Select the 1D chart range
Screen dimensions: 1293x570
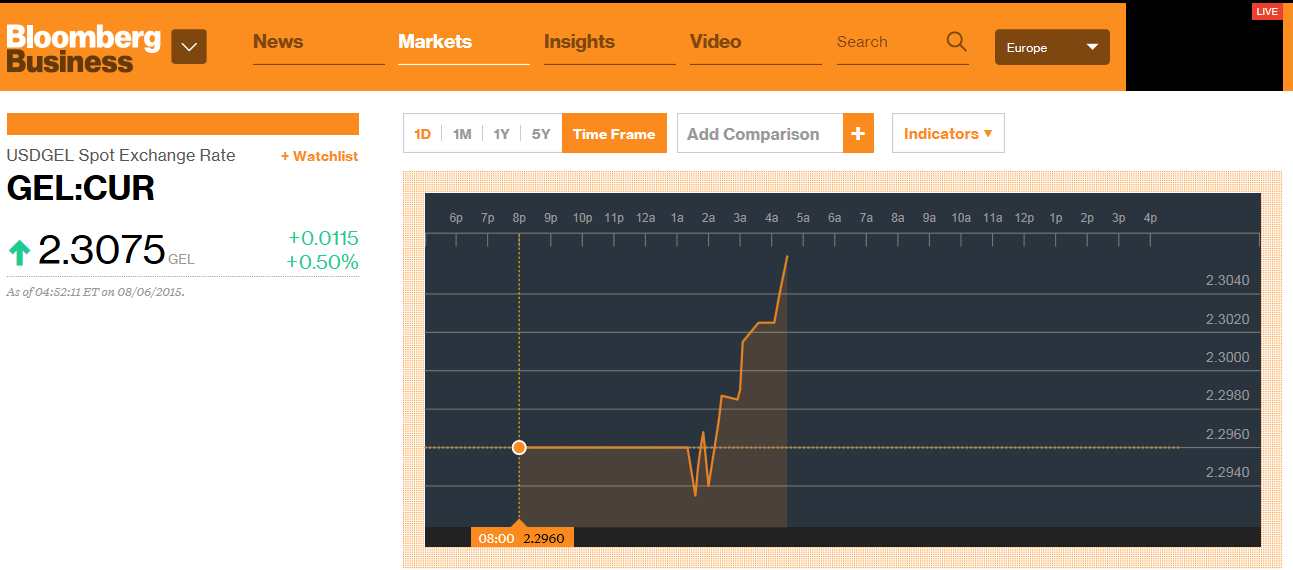pos(423,134)
